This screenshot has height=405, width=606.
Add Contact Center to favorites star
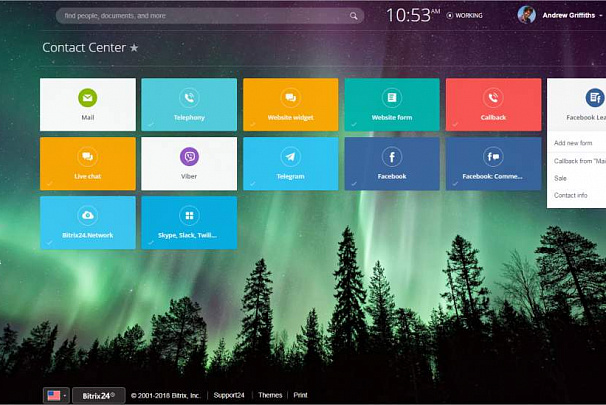coord(134,48)
